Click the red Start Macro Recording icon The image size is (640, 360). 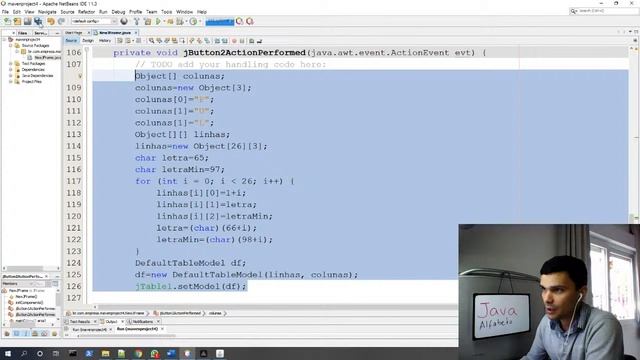234,40
